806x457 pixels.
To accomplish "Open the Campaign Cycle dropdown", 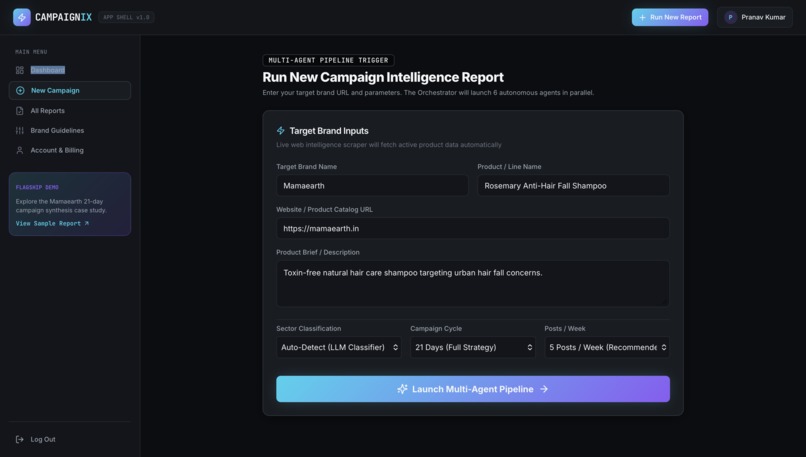I will click(x=473, y=348).
